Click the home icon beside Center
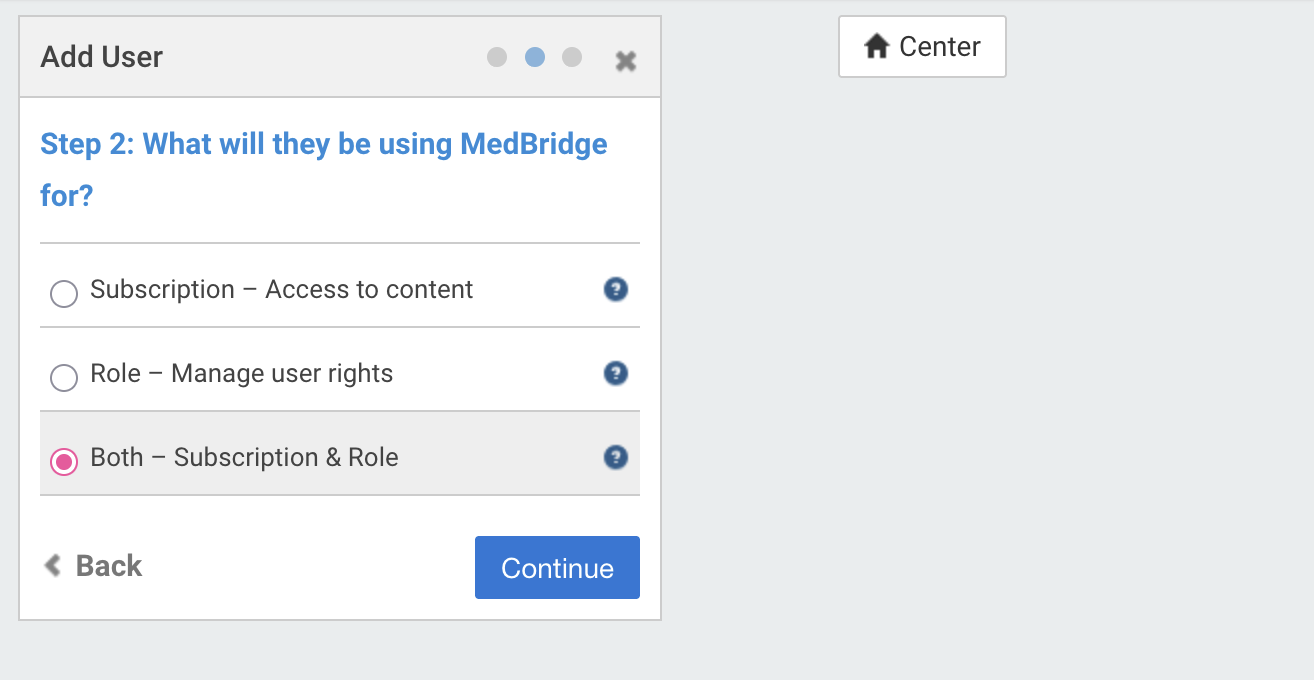Image resolution: width=1314 pixels, height=680 pixels. 877,46
